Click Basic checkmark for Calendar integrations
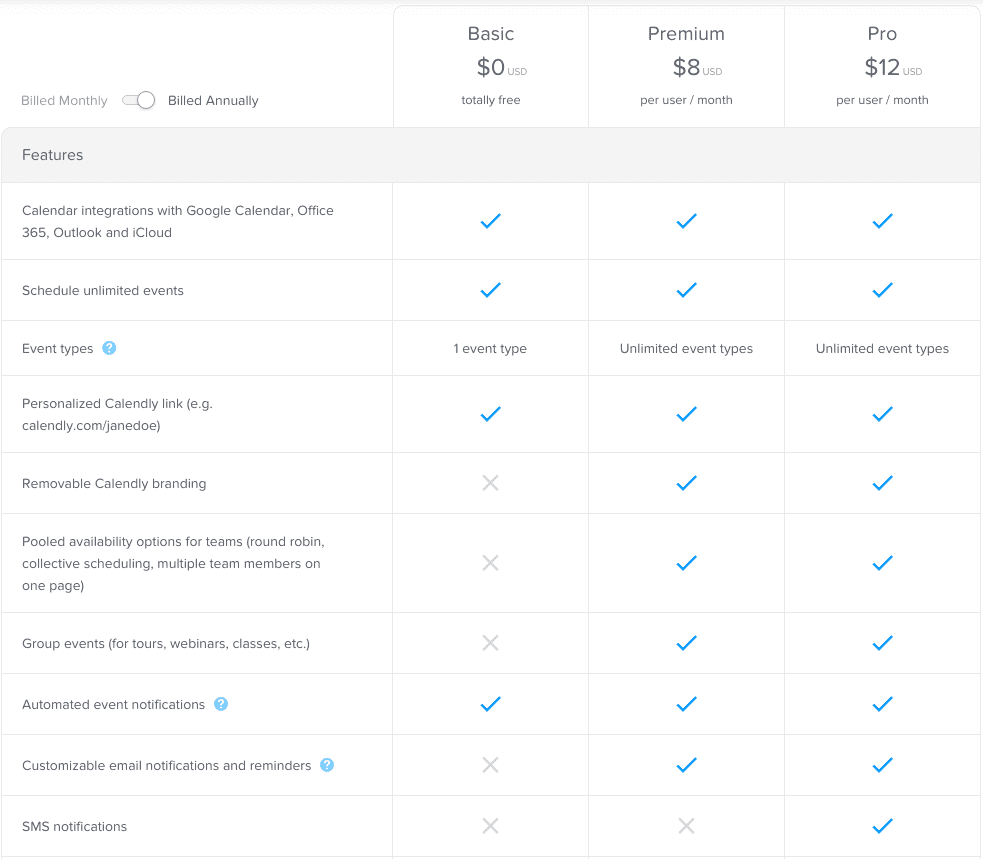This screenshot has height=859, width=983. point(490,221)
